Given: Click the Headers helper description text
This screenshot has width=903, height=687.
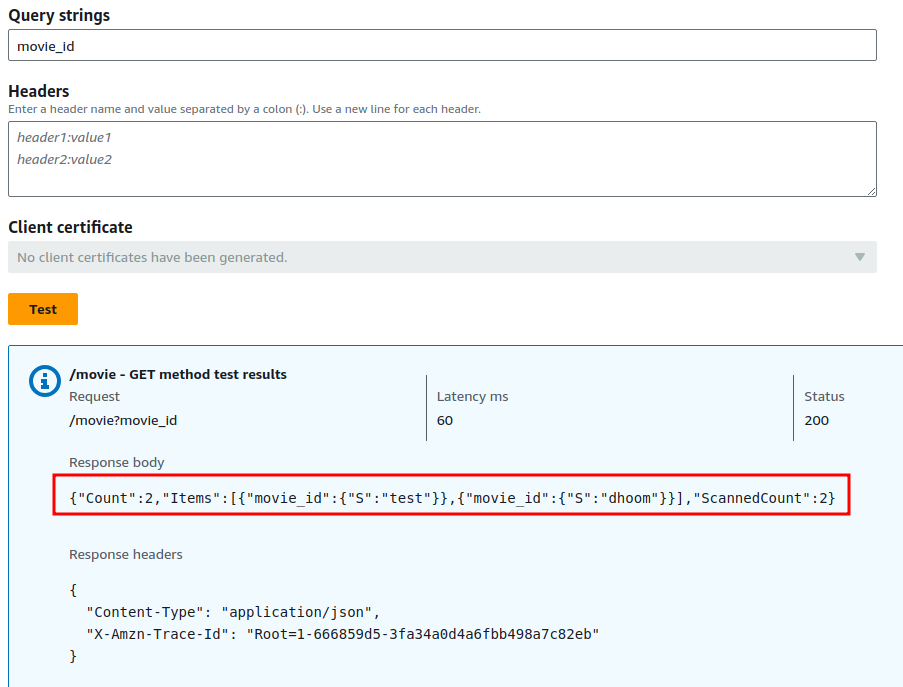Looking at the screenshot, I should (244, 109).
